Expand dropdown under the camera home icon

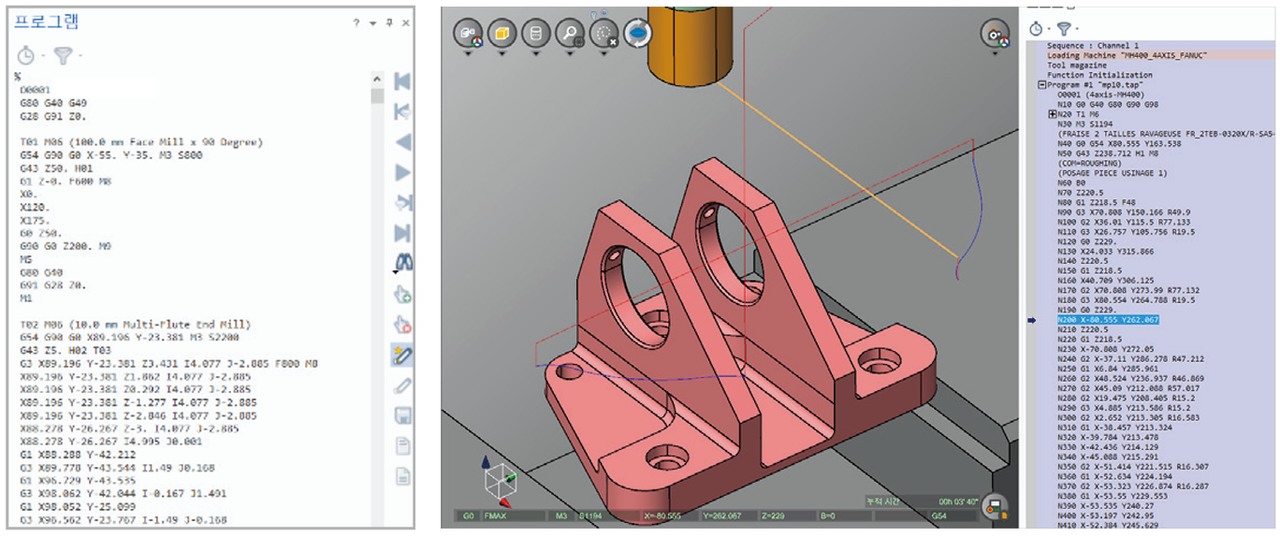tap(996, 54)
